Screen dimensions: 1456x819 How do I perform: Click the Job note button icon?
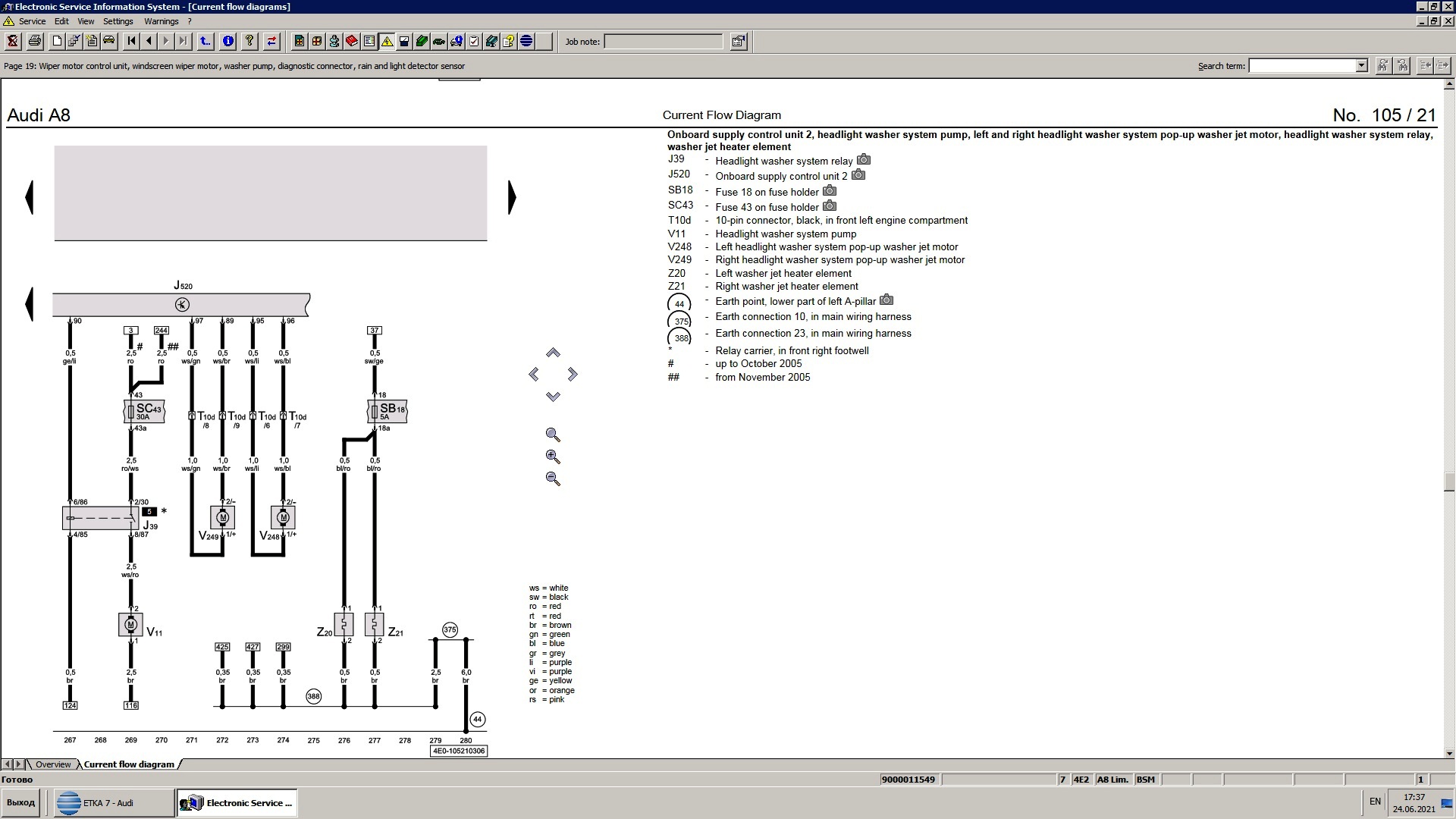[739, 42]
